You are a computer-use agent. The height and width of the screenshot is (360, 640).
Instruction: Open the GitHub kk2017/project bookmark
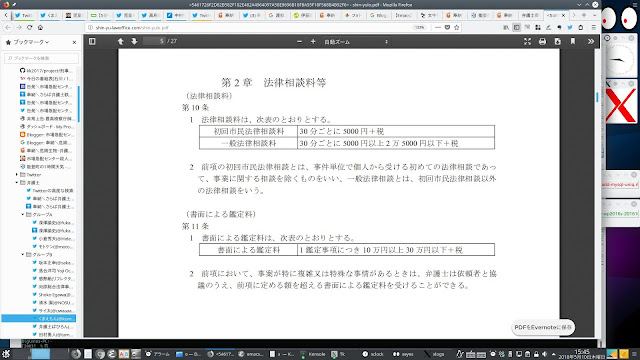coord(47,71)
